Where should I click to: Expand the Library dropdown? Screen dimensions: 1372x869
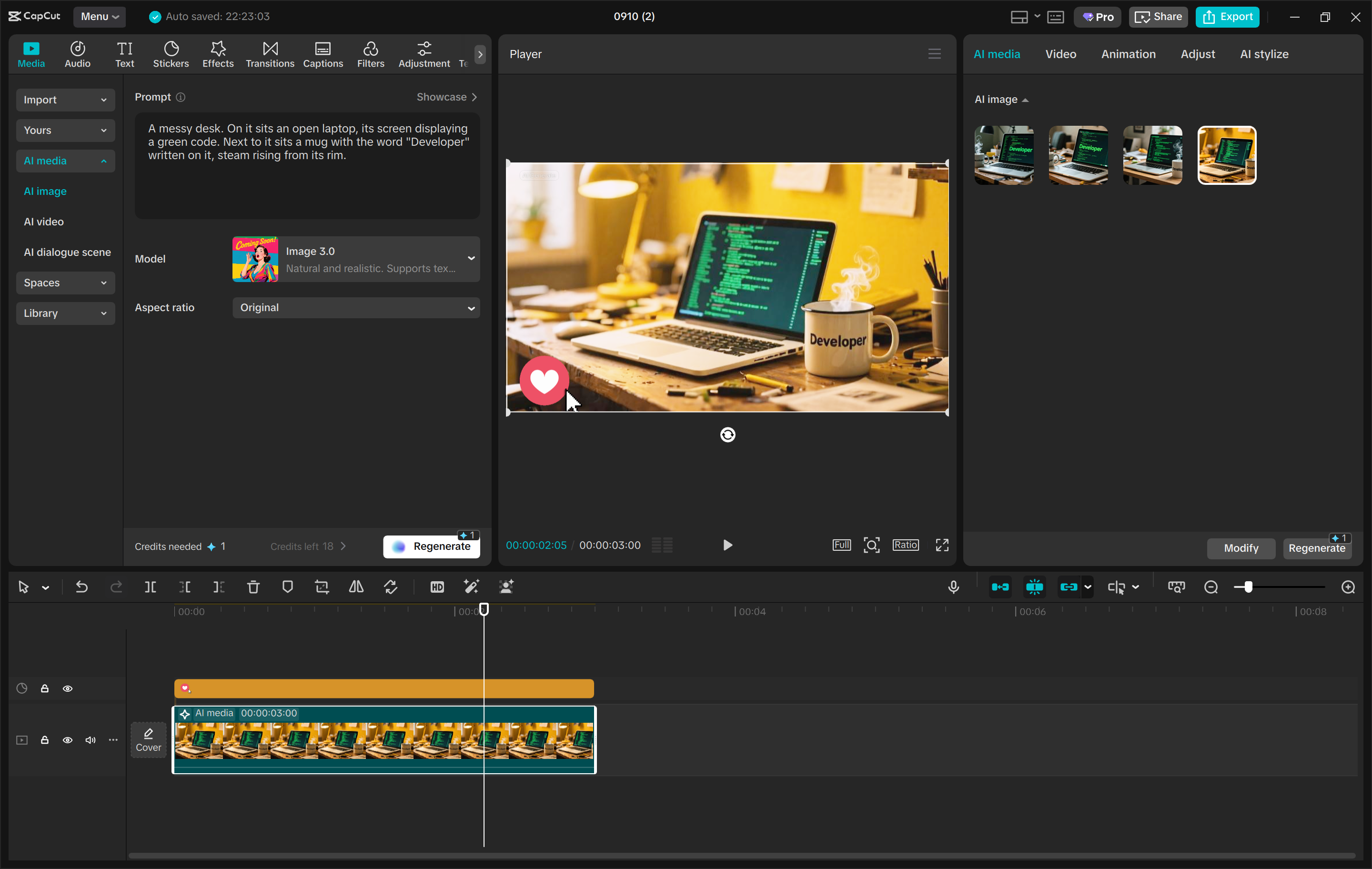[x=66, y=313]
